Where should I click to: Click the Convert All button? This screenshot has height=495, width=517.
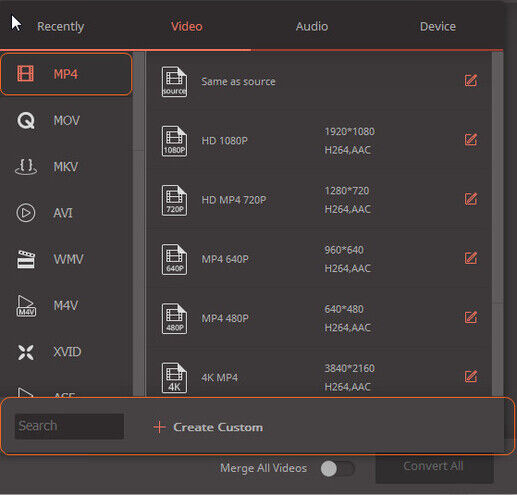(434, 467)
